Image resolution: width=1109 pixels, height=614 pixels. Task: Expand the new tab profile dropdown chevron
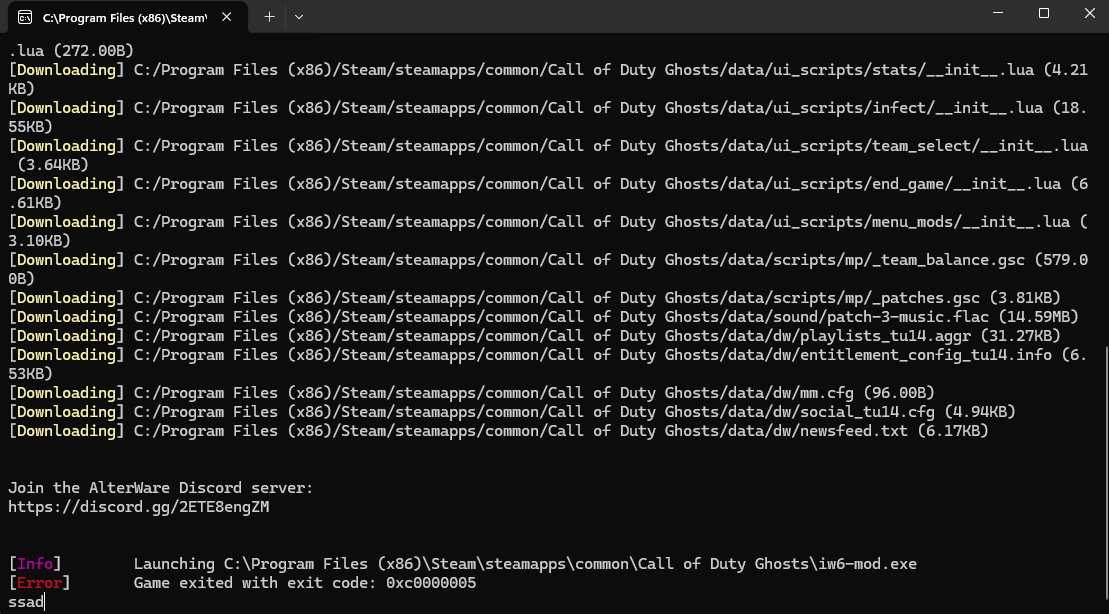(299, 17)
